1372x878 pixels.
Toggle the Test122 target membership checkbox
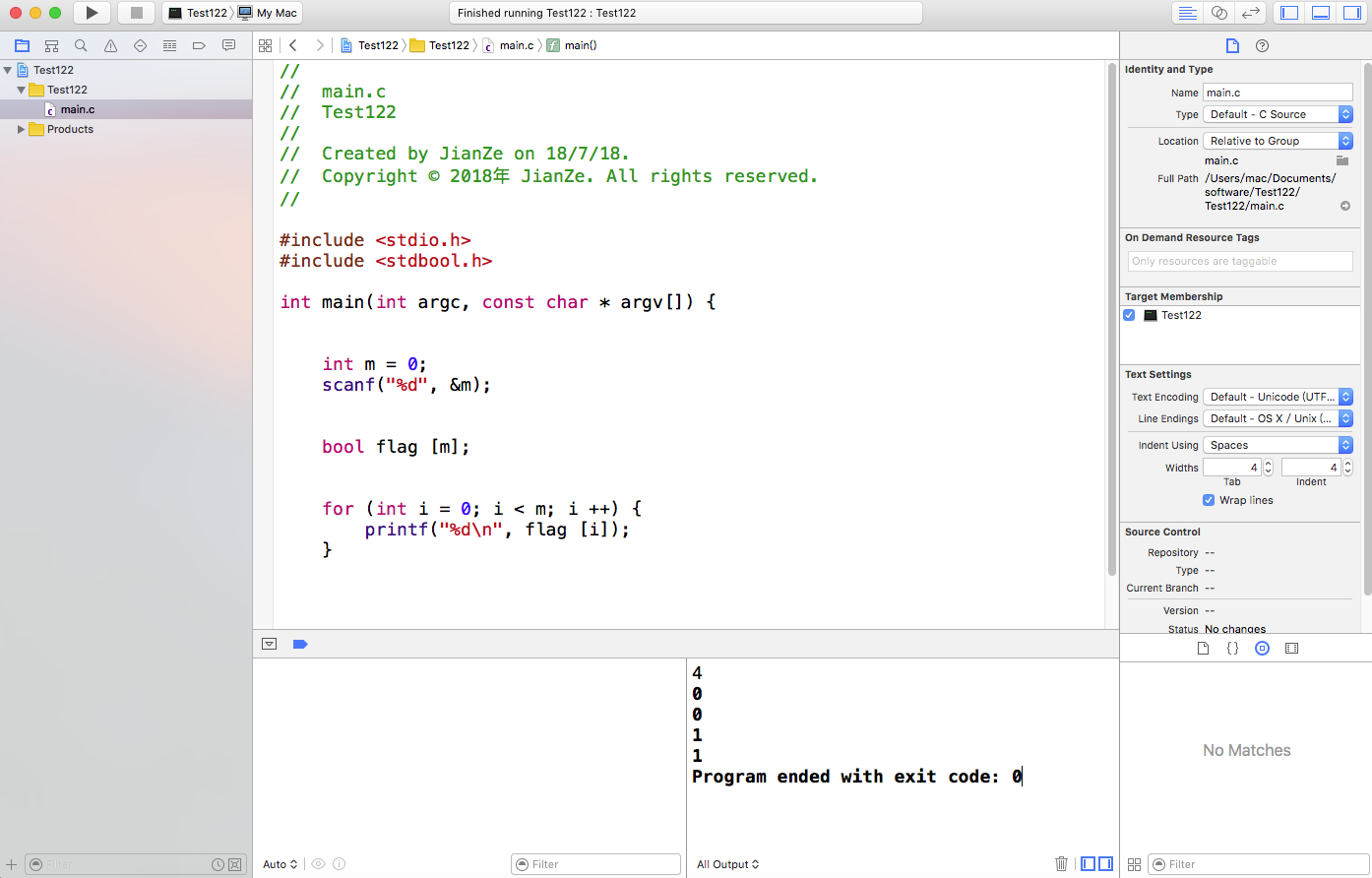1129,315
